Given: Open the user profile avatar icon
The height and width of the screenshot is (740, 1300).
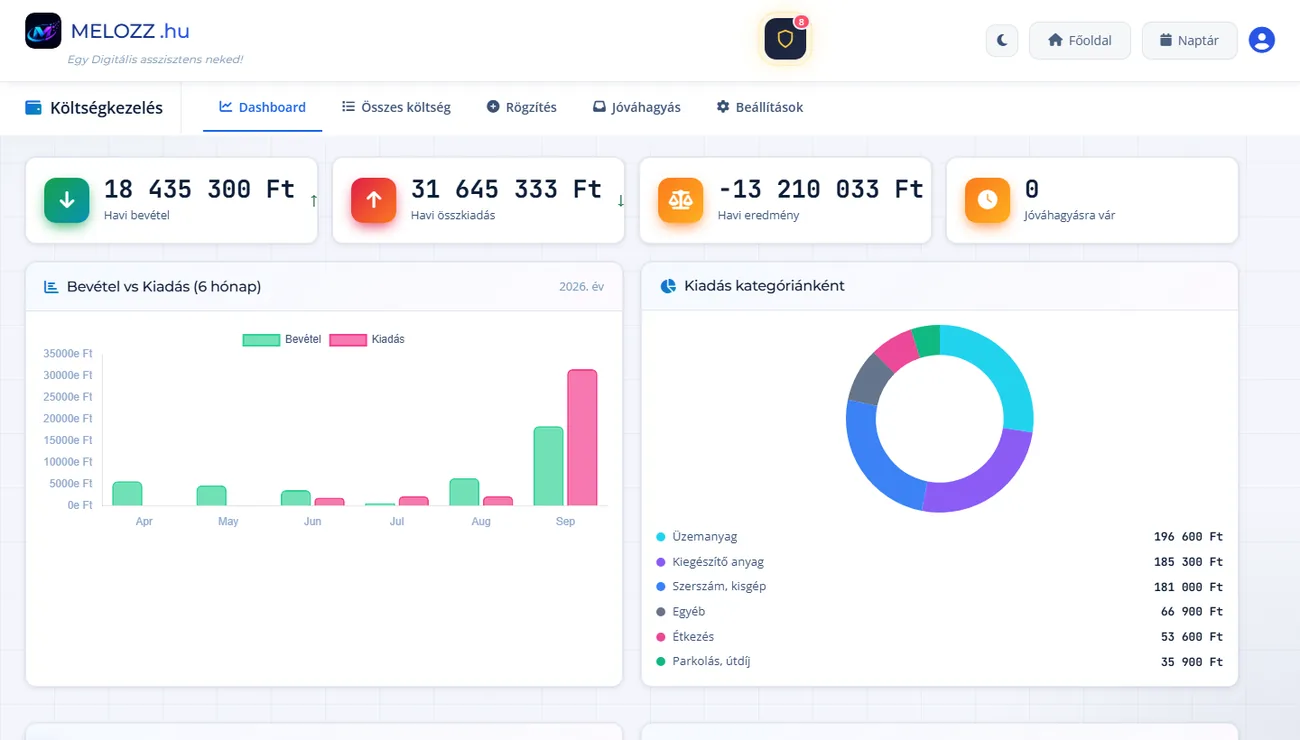Looking at the screenshot, I should (1262, 40).
